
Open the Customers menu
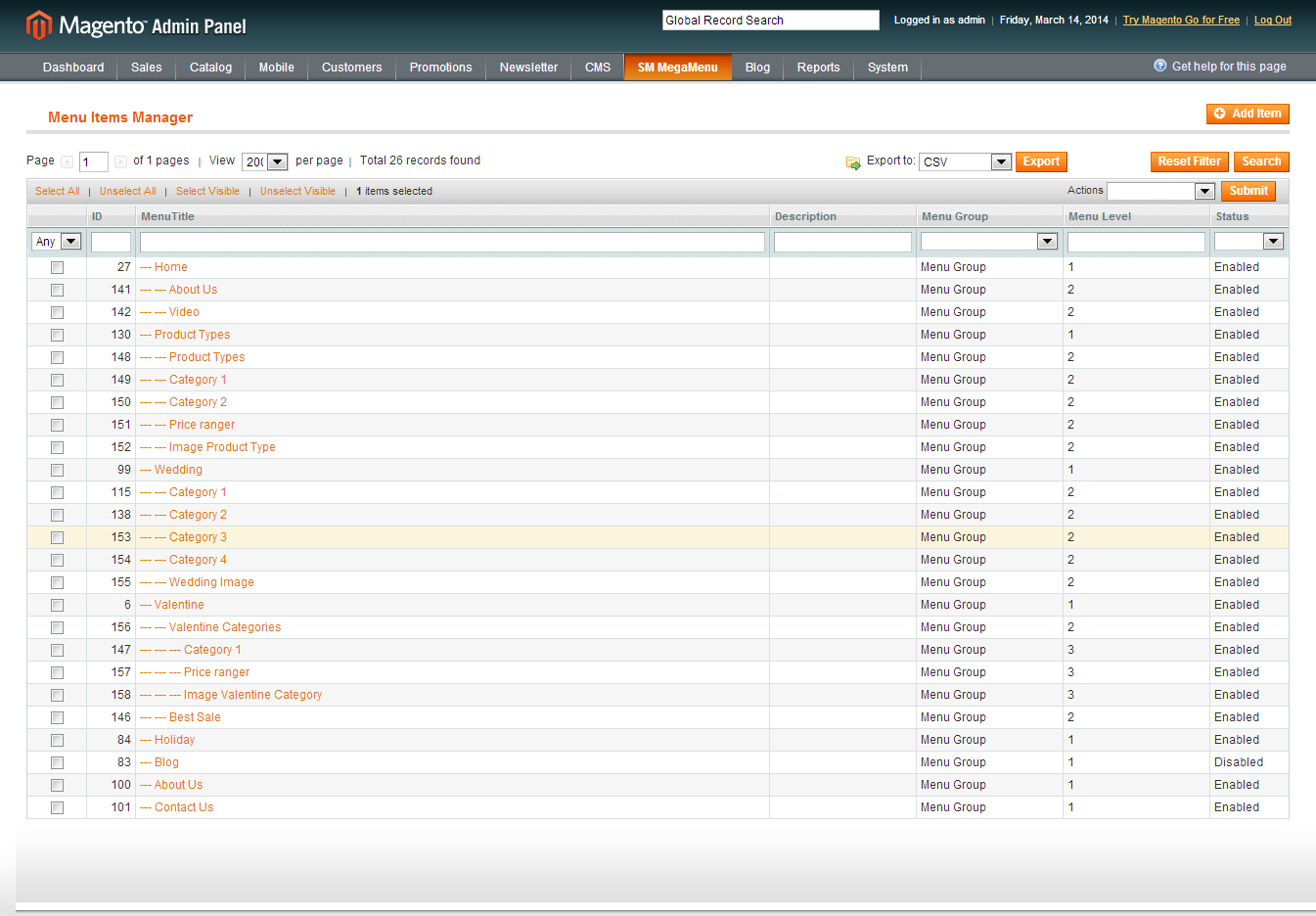tap(352, 68)
